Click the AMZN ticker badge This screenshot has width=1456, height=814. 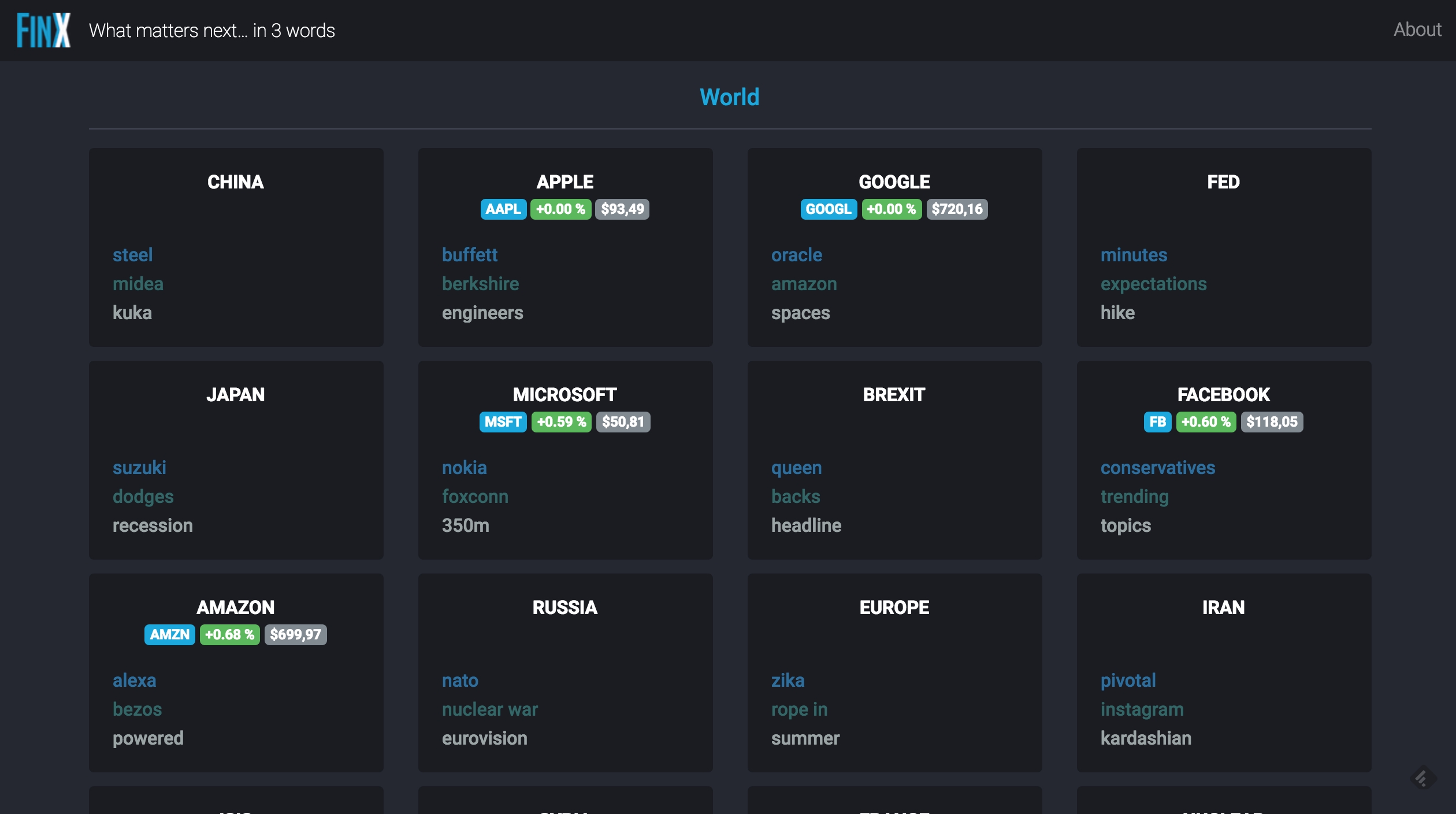click(170, 635)
